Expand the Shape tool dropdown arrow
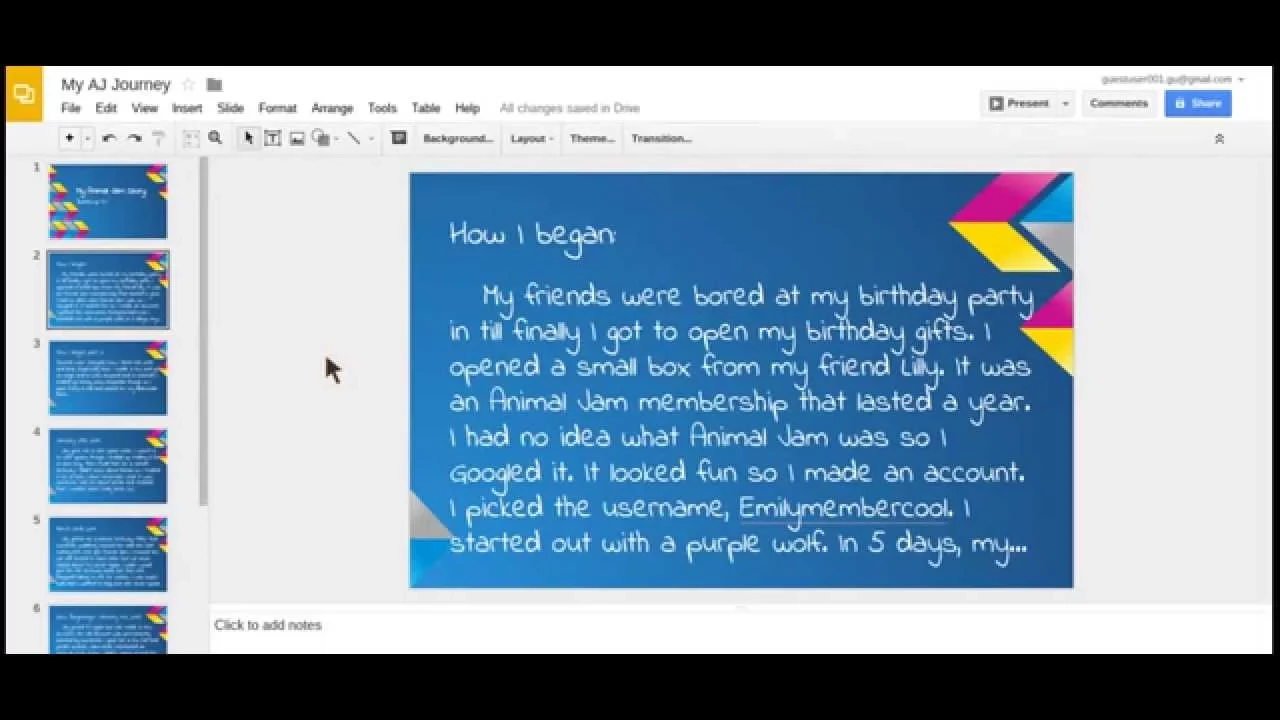 point(336,139)
